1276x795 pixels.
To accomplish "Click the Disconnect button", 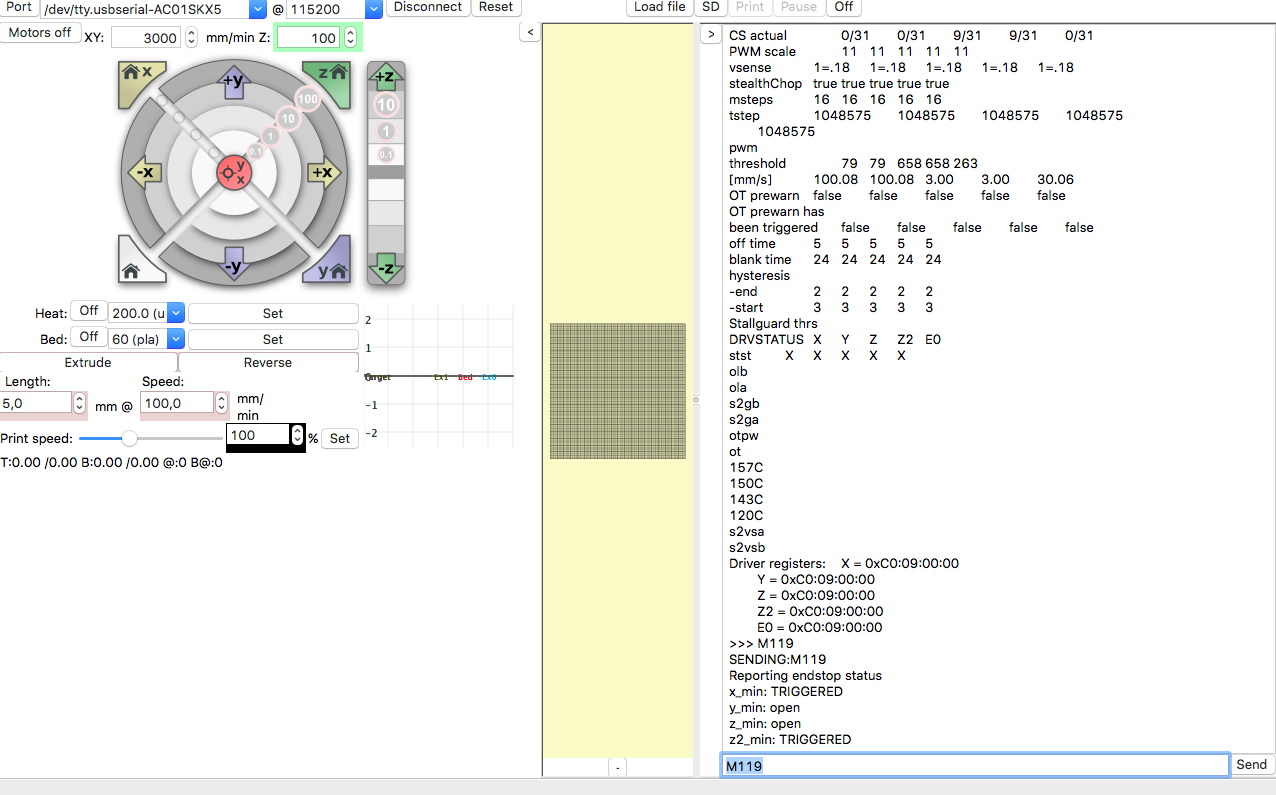I will (x=428, y=7).
